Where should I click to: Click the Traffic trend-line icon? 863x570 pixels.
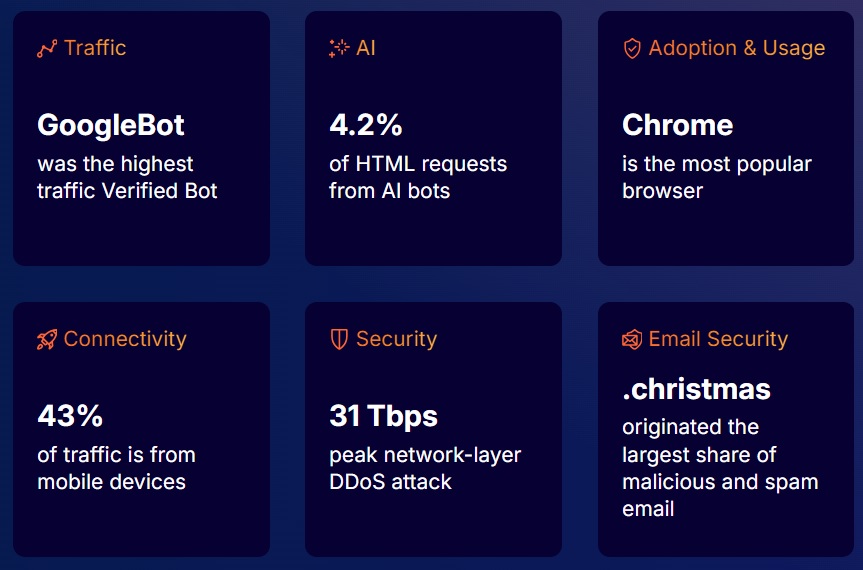[47, 49]
